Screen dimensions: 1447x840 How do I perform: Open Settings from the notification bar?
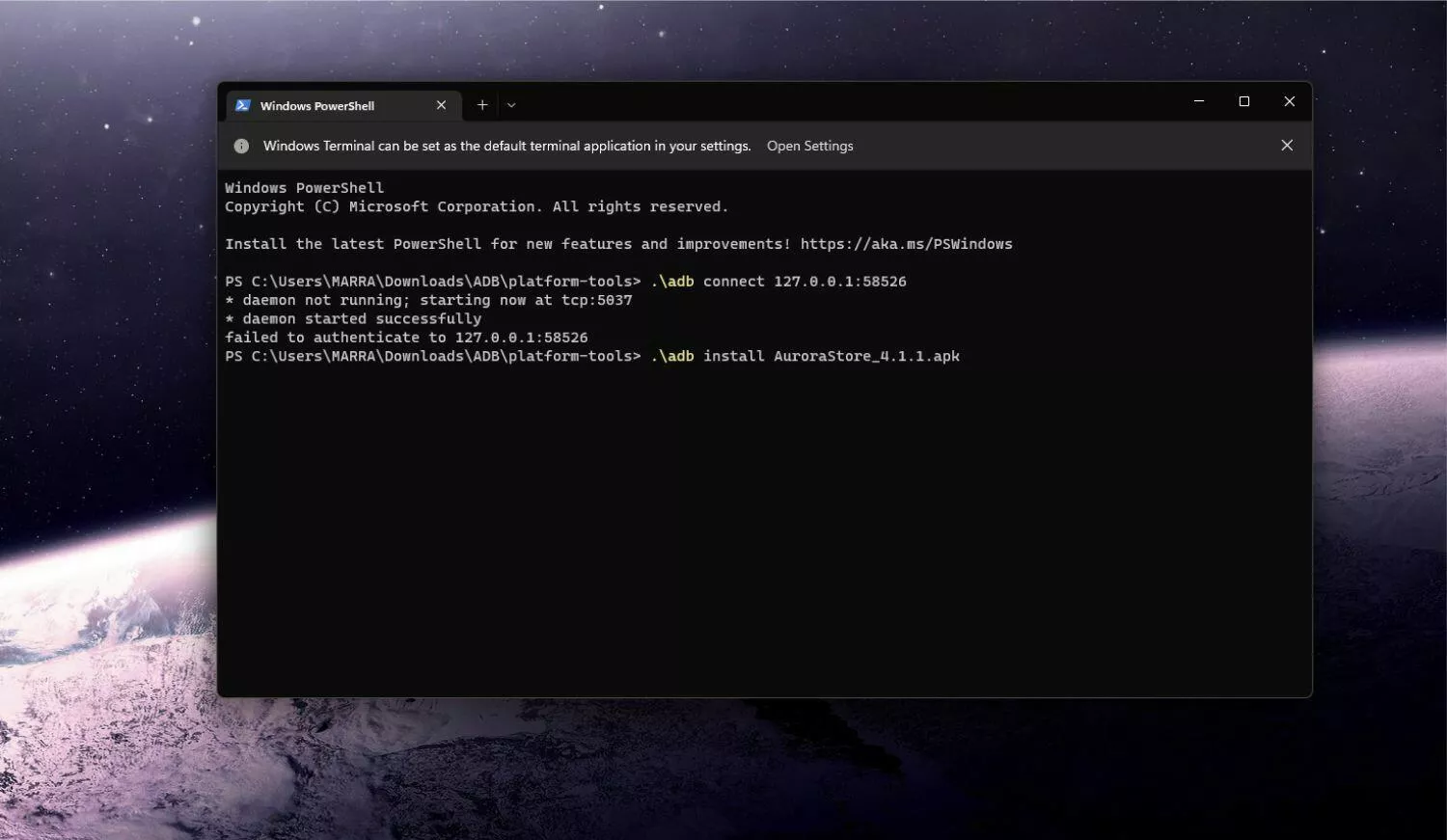(809, 146)
